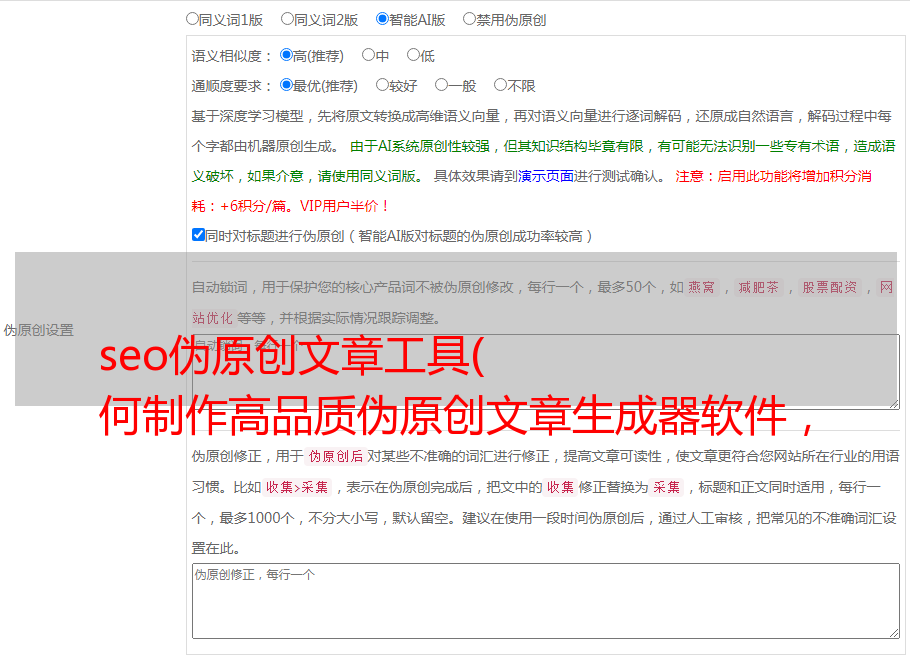This screenshot has height=658, width=911.
Task: Click the 通顺度要求 label
Action: click(x=231, y=86)
